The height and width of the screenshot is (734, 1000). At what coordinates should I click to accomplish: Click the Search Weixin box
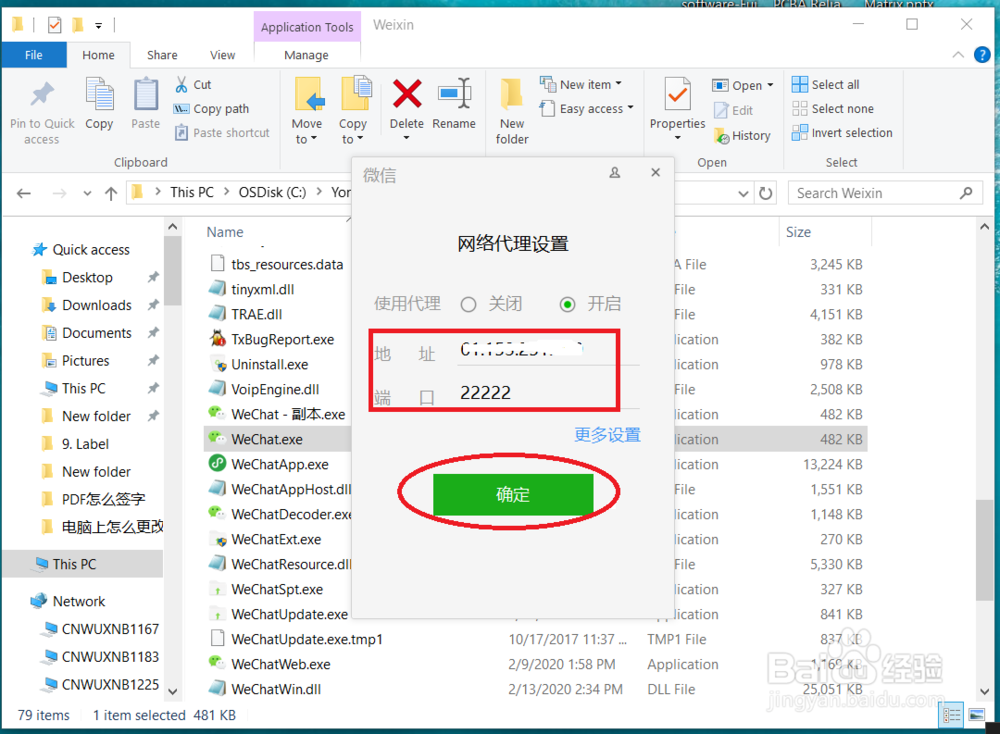point(885,193)
